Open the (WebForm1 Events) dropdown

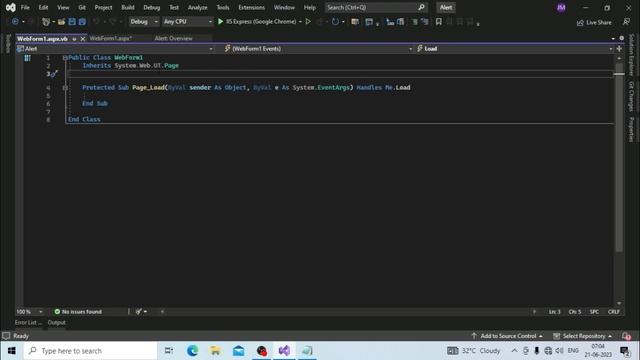318,49
